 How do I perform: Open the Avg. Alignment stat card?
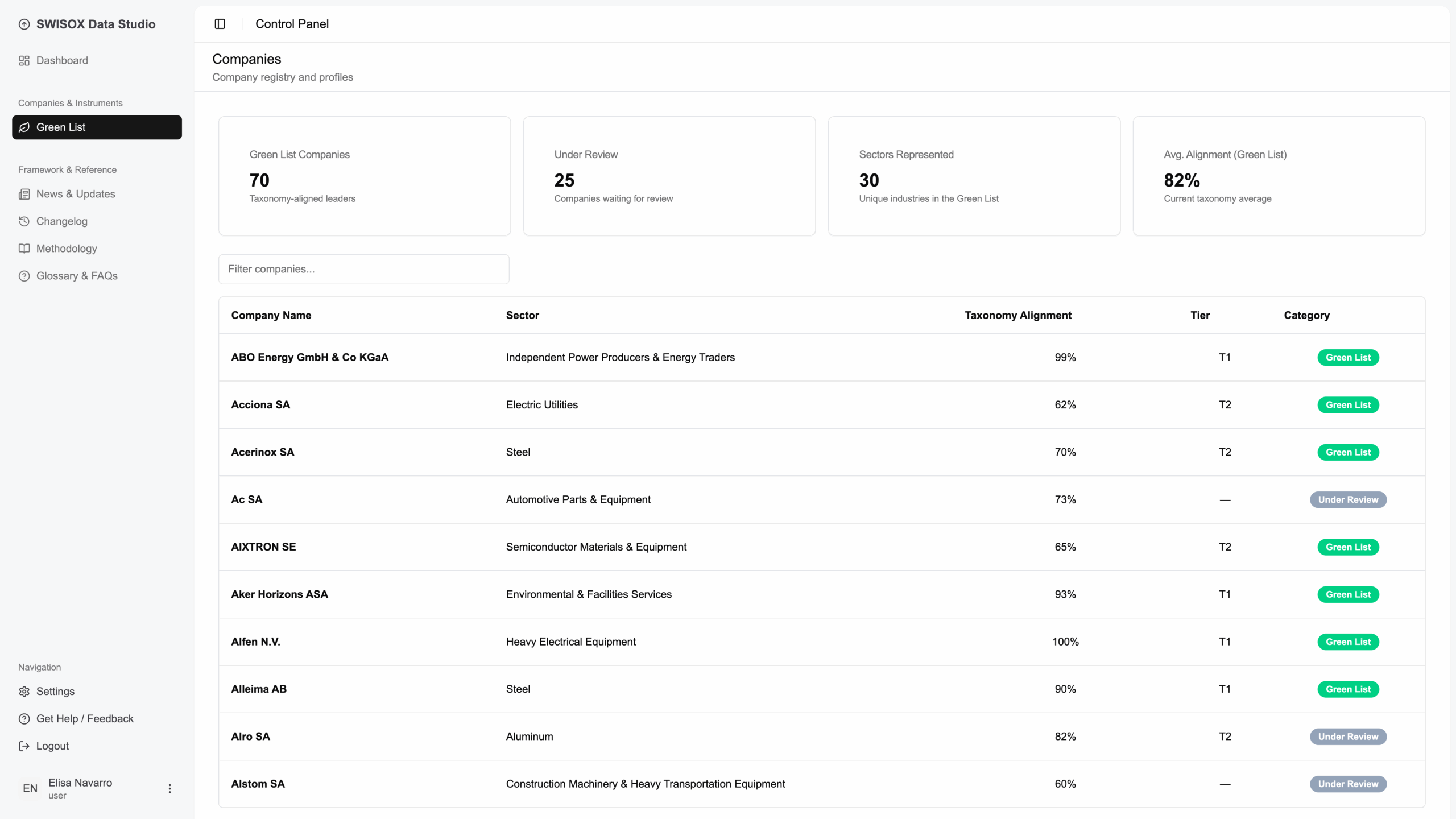tap(1279, 176)
